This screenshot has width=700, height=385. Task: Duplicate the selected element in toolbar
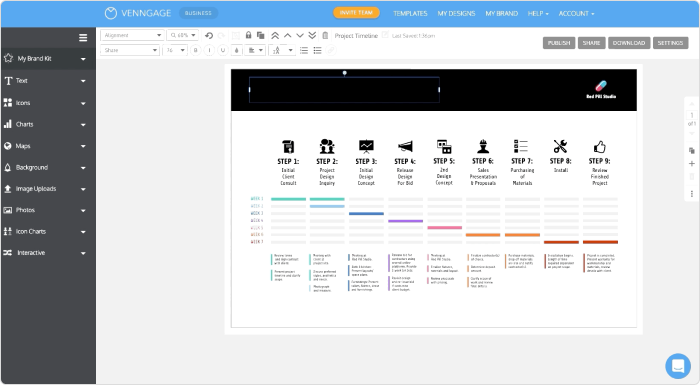261,35
